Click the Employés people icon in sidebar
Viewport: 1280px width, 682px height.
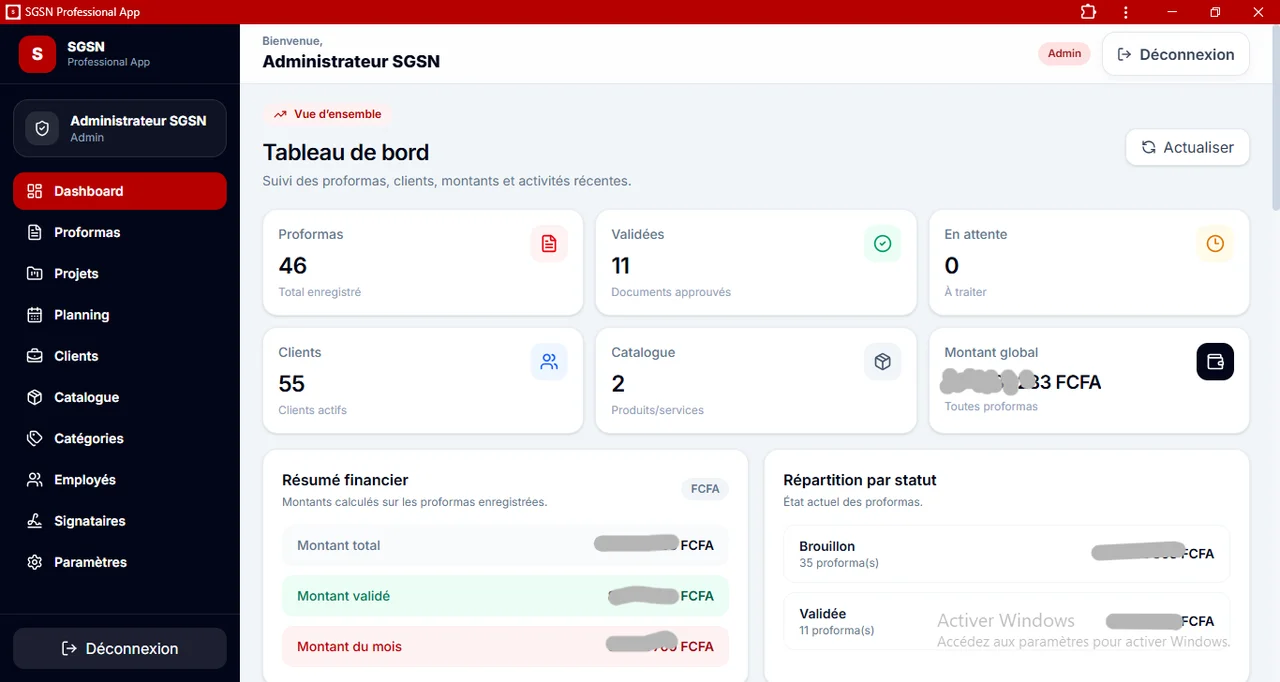[35, 480]
